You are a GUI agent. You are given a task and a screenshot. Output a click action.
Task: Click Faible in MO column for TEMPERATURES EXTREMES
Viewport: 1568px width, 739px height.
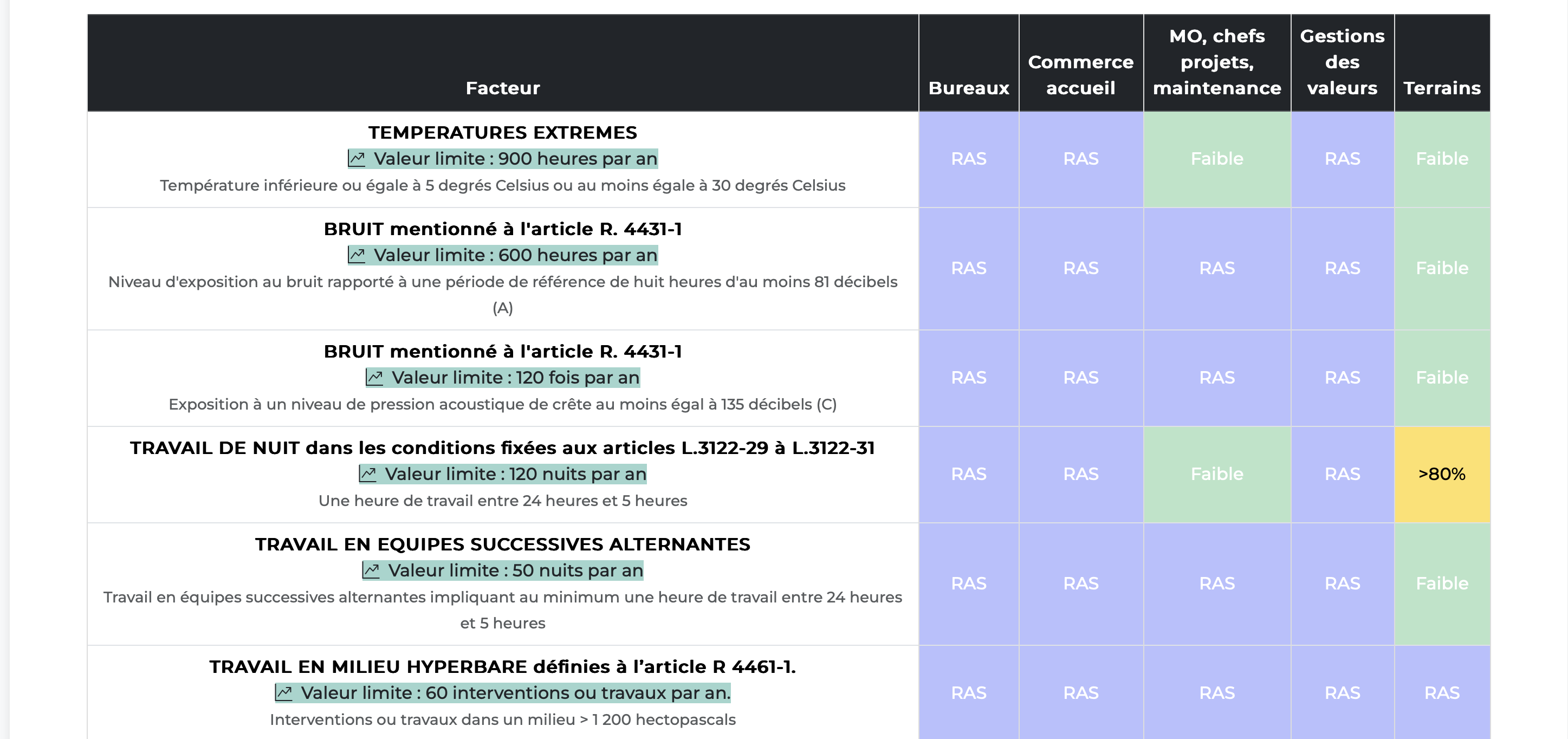(1217, 159)
